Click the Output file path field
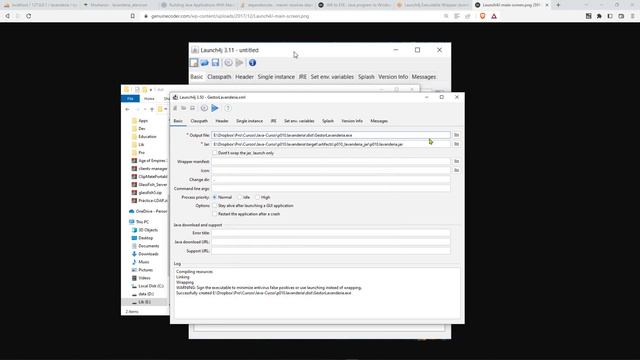The width and height of the screenshot is (640, 360). [x=331, y=135]
